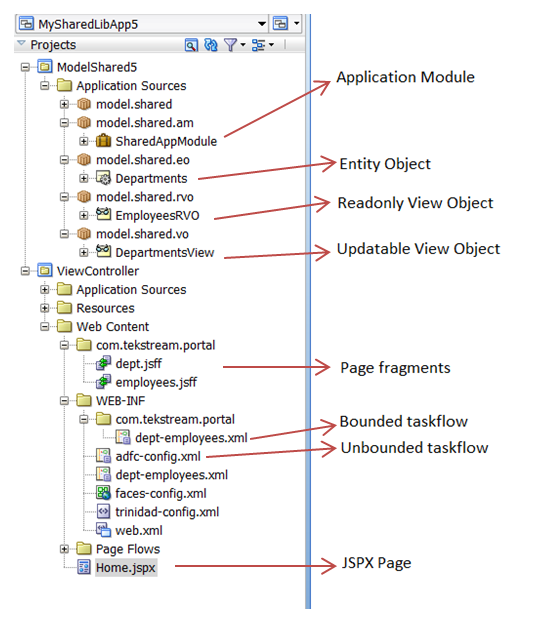Click the Refresh icon in Projects toolbar
Image resolution: width=548 pixels, height=632 pixels.
[x=211, y=45]
